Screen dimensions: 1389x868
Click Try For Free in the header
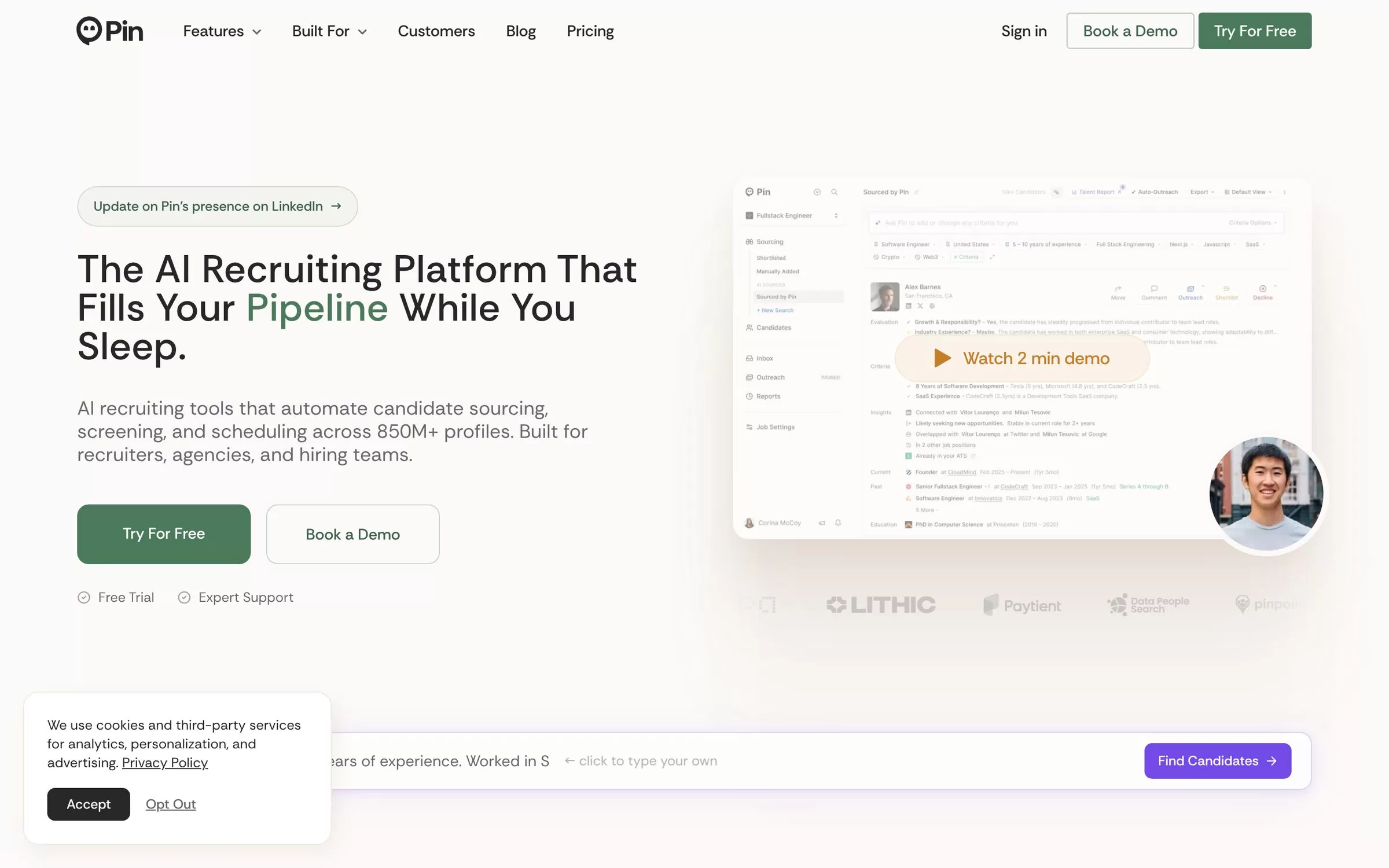click(1255, 31)
